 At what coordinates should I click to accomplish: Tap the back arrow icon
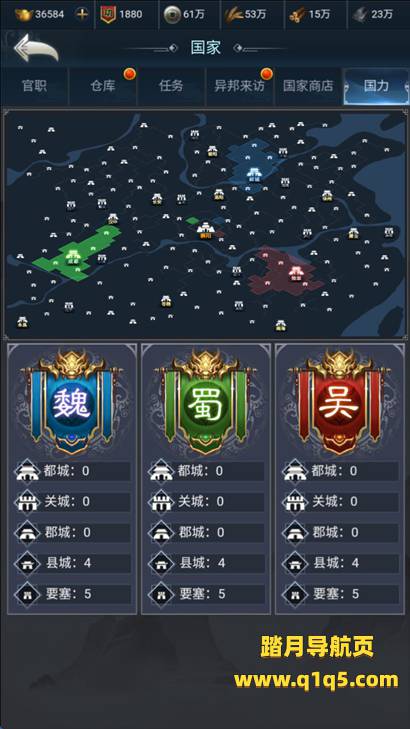pyautogui.click(x=36, y=47)
